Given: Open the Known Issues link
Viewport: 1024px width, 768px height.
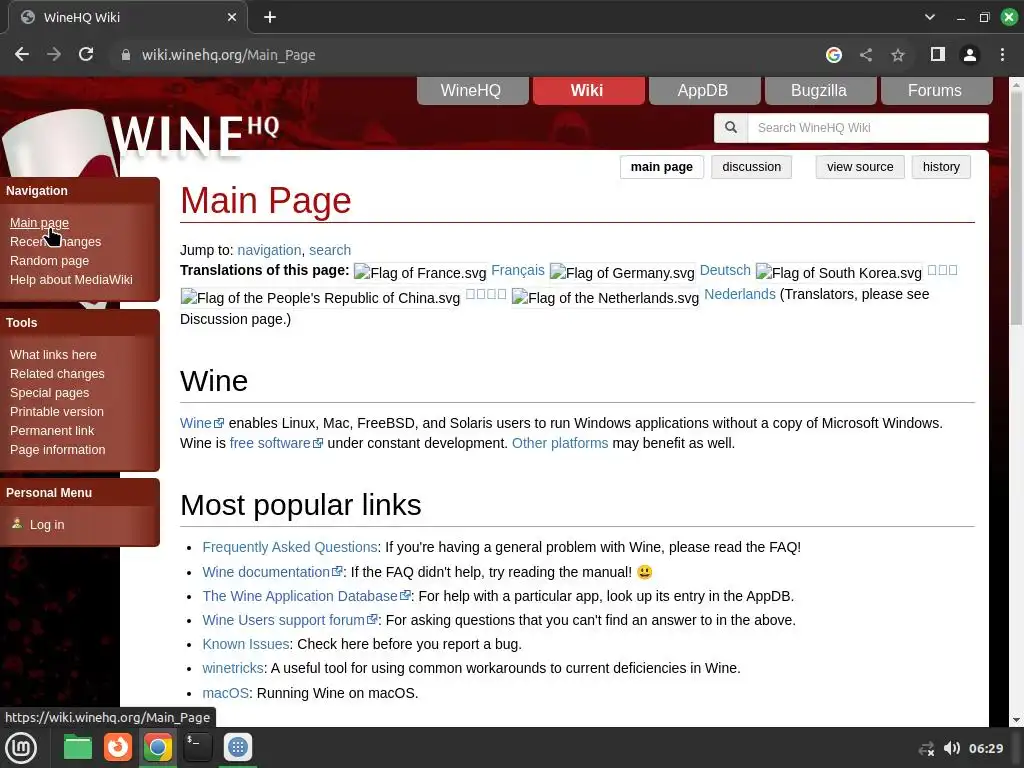Looking at the screenshot, I should click(246, 645).
